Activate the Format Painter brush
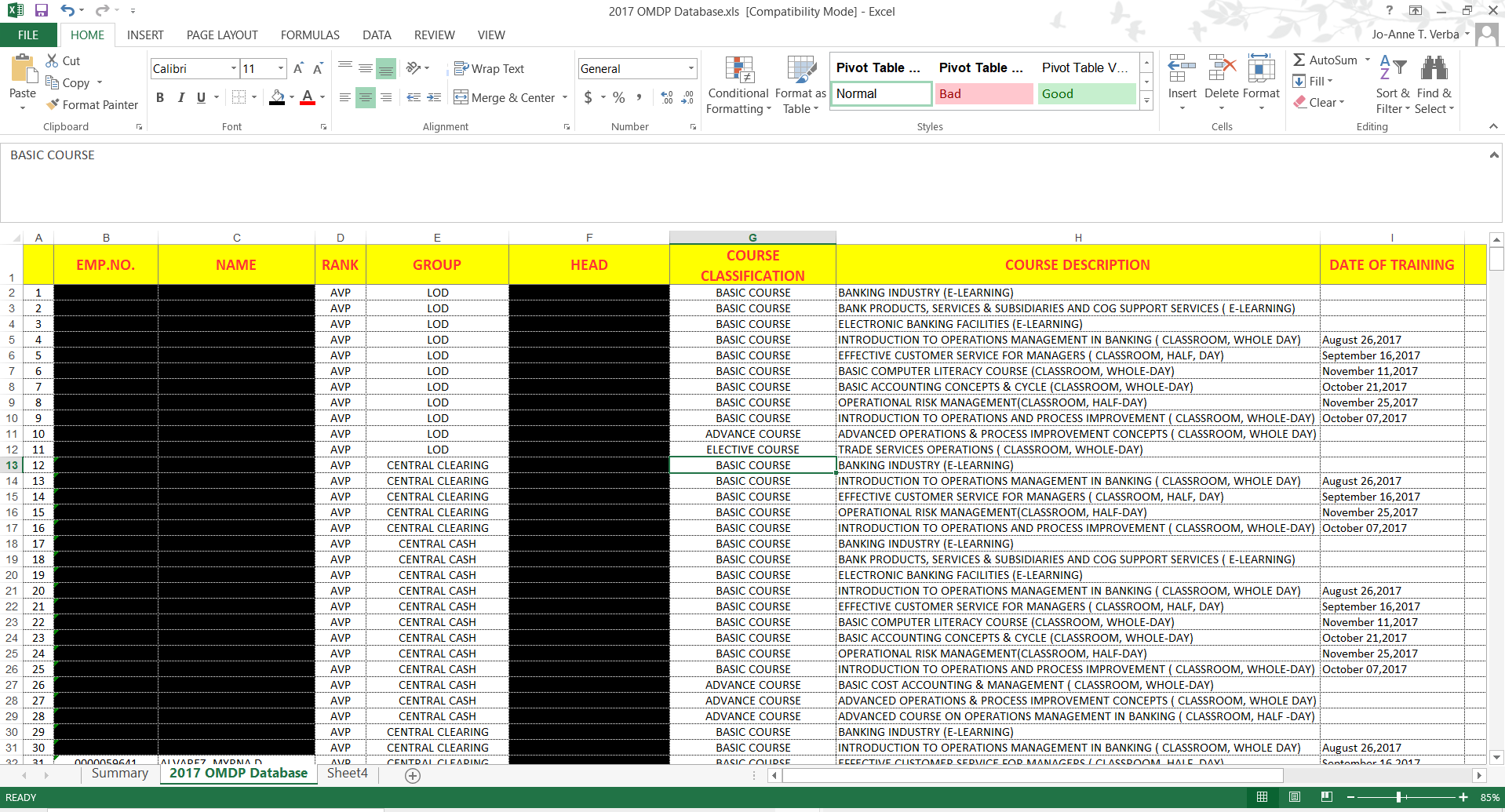The height and width of the screenshot is (812, 1505). point(92,104)
